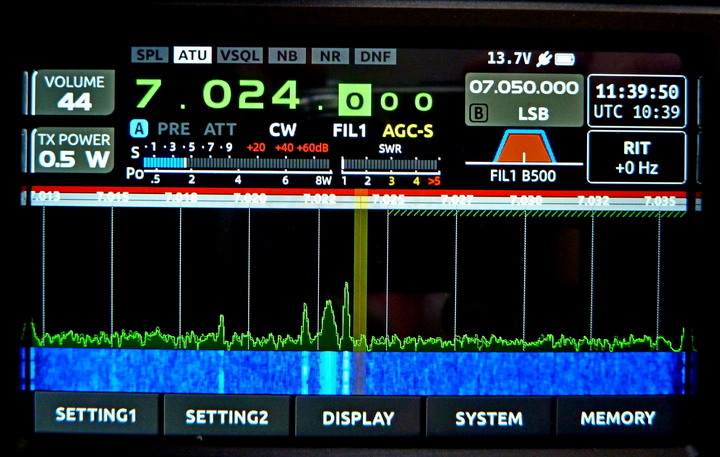Tap the +60dB S-meter label
This screenshot has width=720, height=457.
click(x=312, y=148)
